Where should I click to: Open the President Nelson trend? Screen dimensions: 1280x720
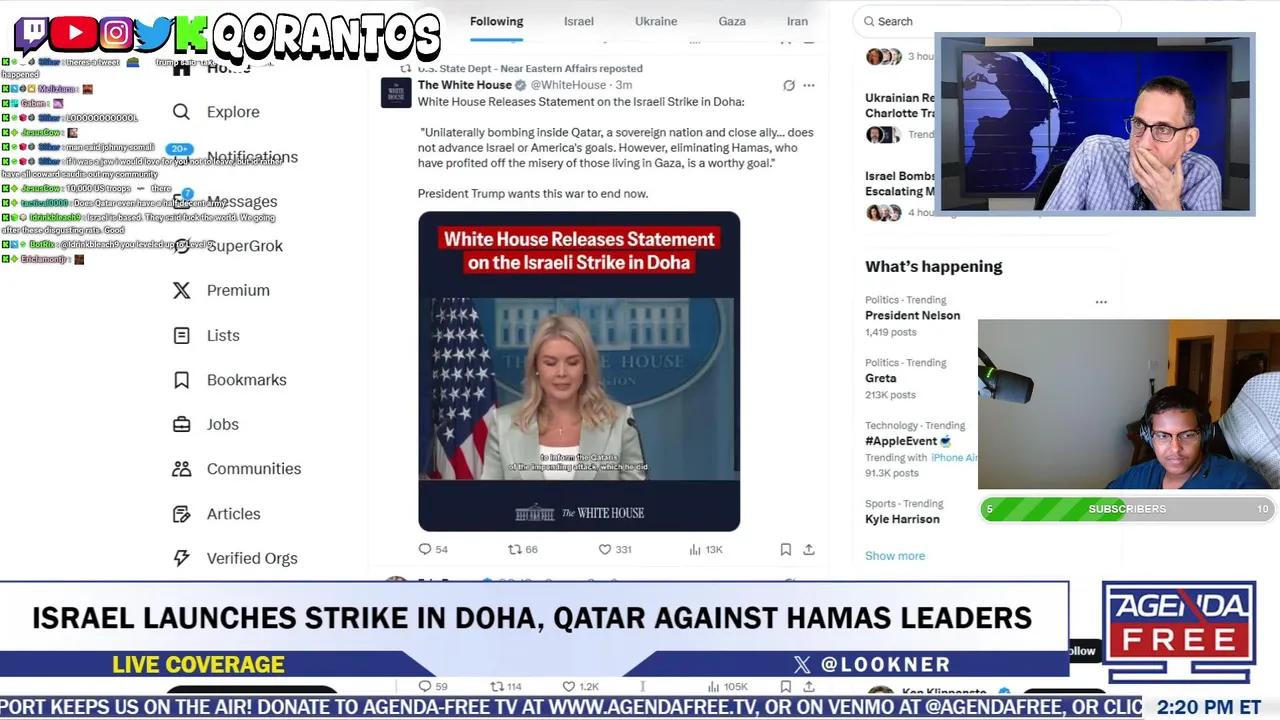(912, 315)
